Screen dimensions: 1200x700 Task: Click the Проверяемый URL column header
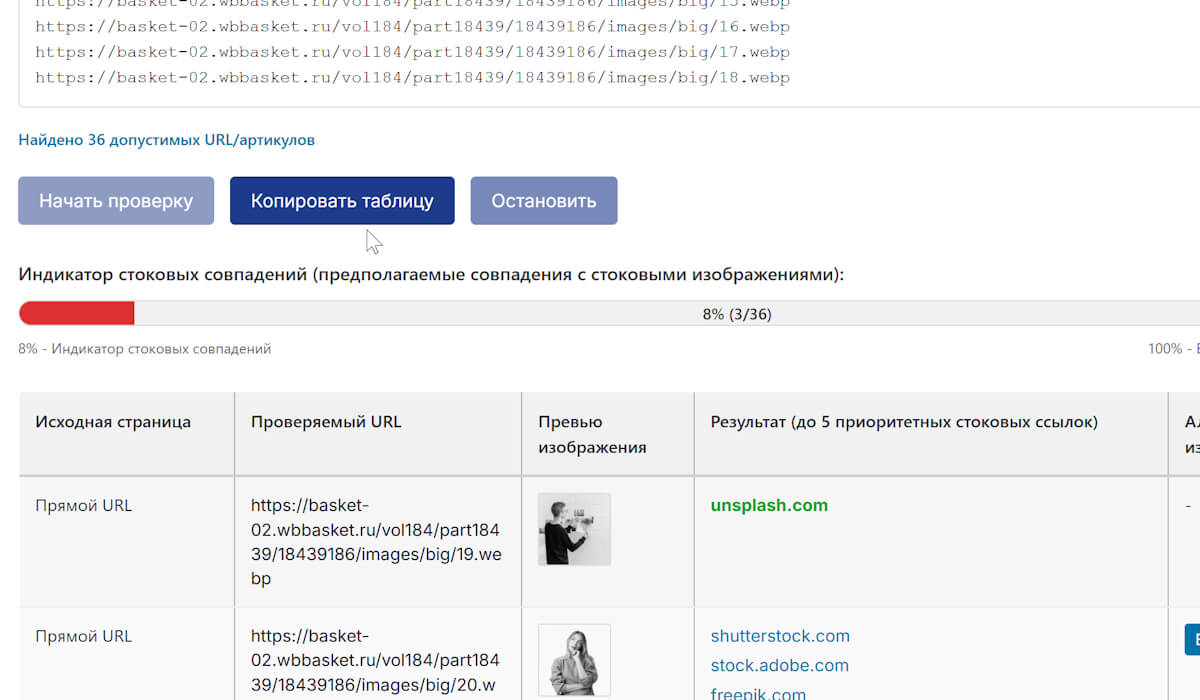click(x=326, y=422)
